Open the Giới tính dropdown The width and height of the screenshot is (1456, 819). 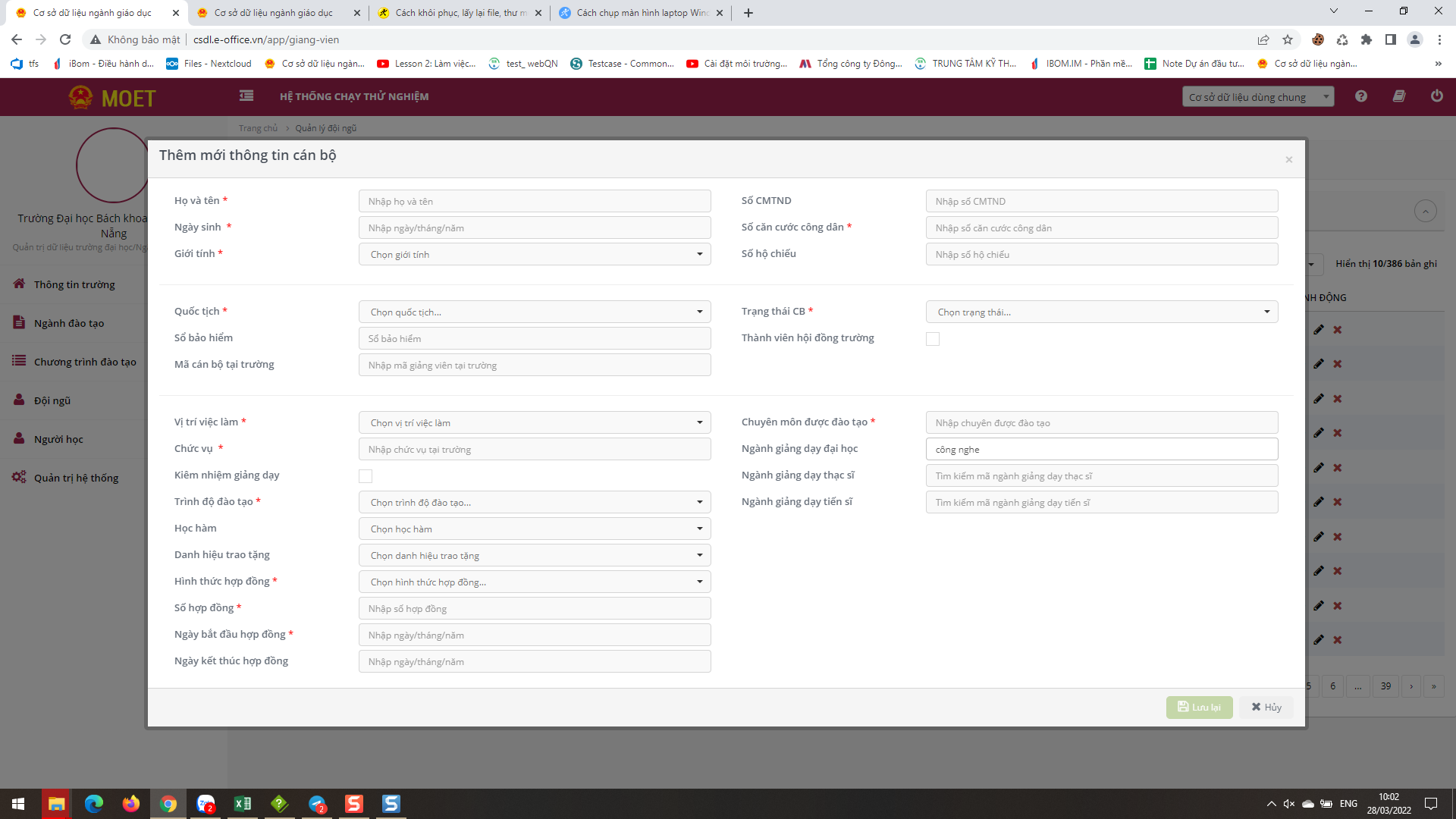point(535,255)
